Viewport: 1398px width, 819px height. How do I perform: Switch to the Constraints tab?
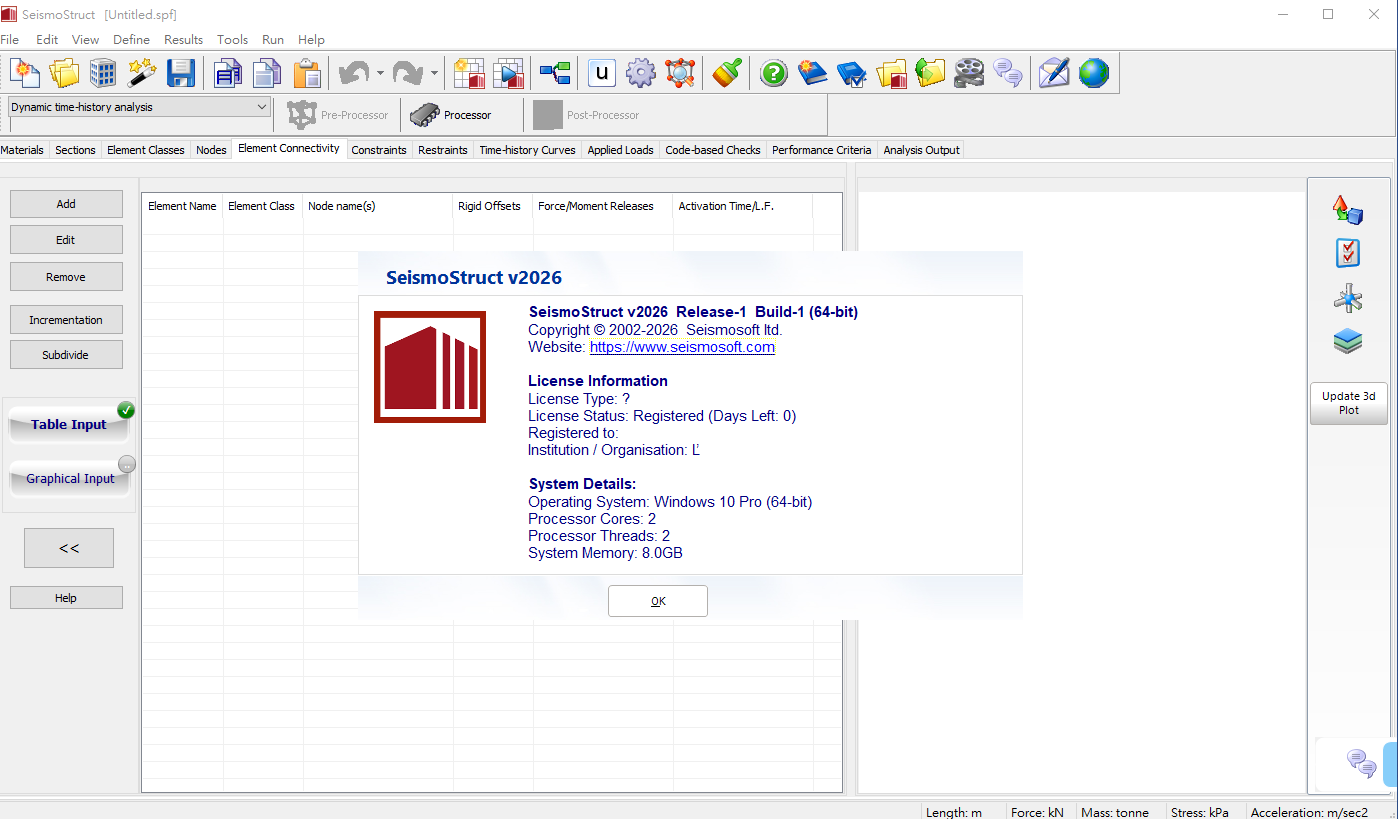[379, 150]
